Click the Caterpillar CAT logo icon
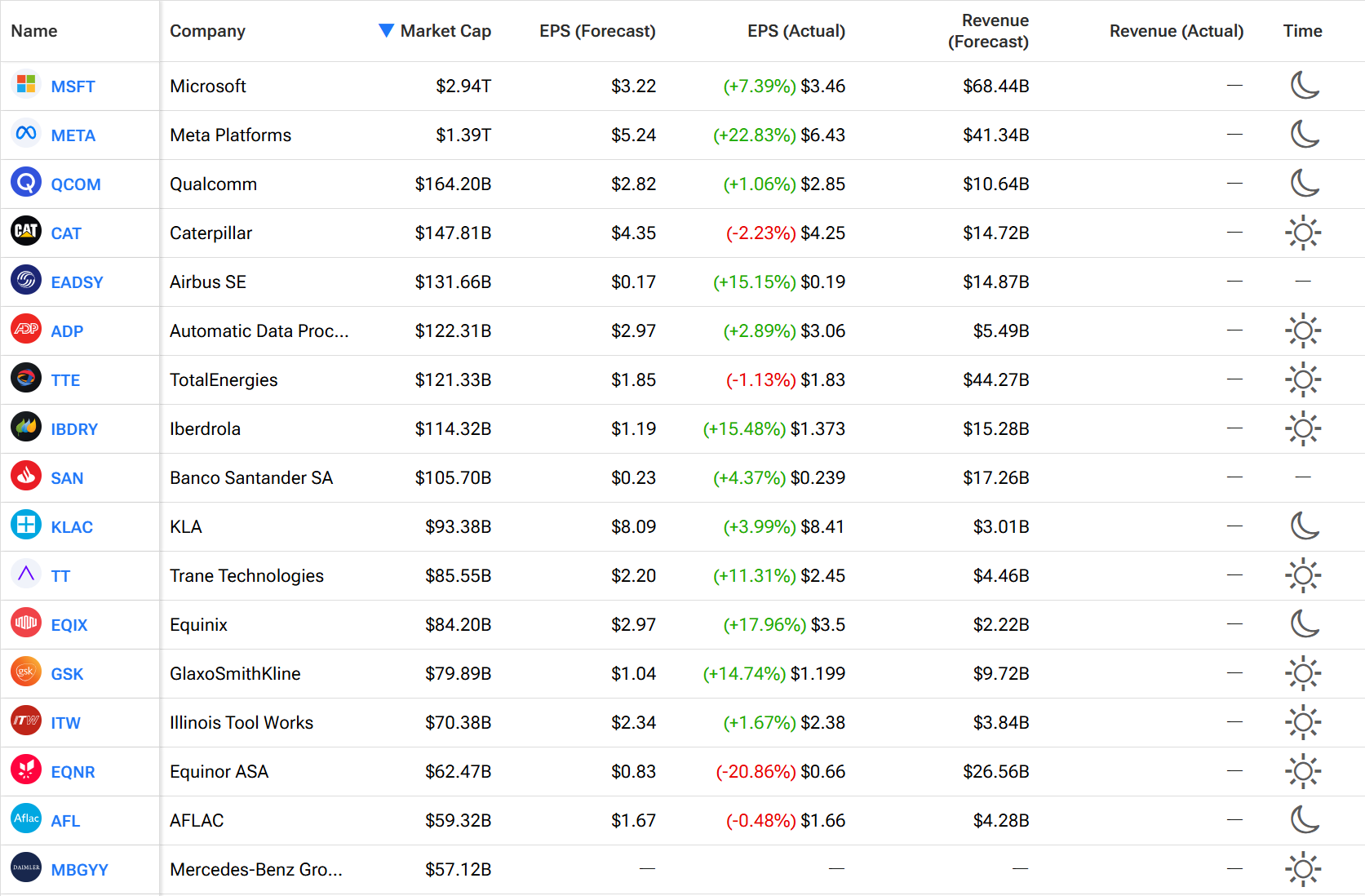Image resolution: width=1365 pixels, height=896 pixels. click(26, 231)
